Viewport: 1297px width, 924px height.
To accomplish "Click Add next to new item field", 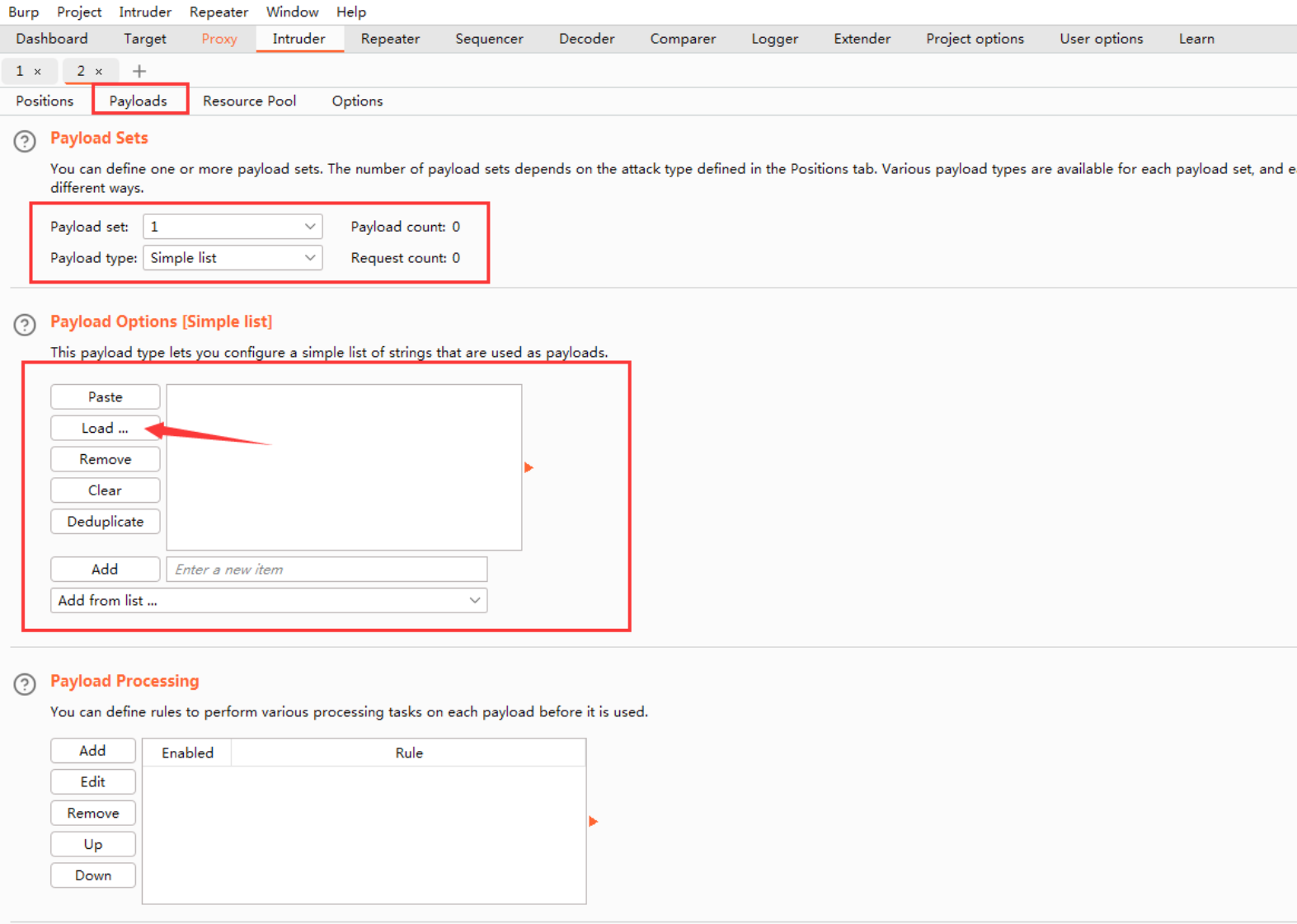I will click(106, 569).
